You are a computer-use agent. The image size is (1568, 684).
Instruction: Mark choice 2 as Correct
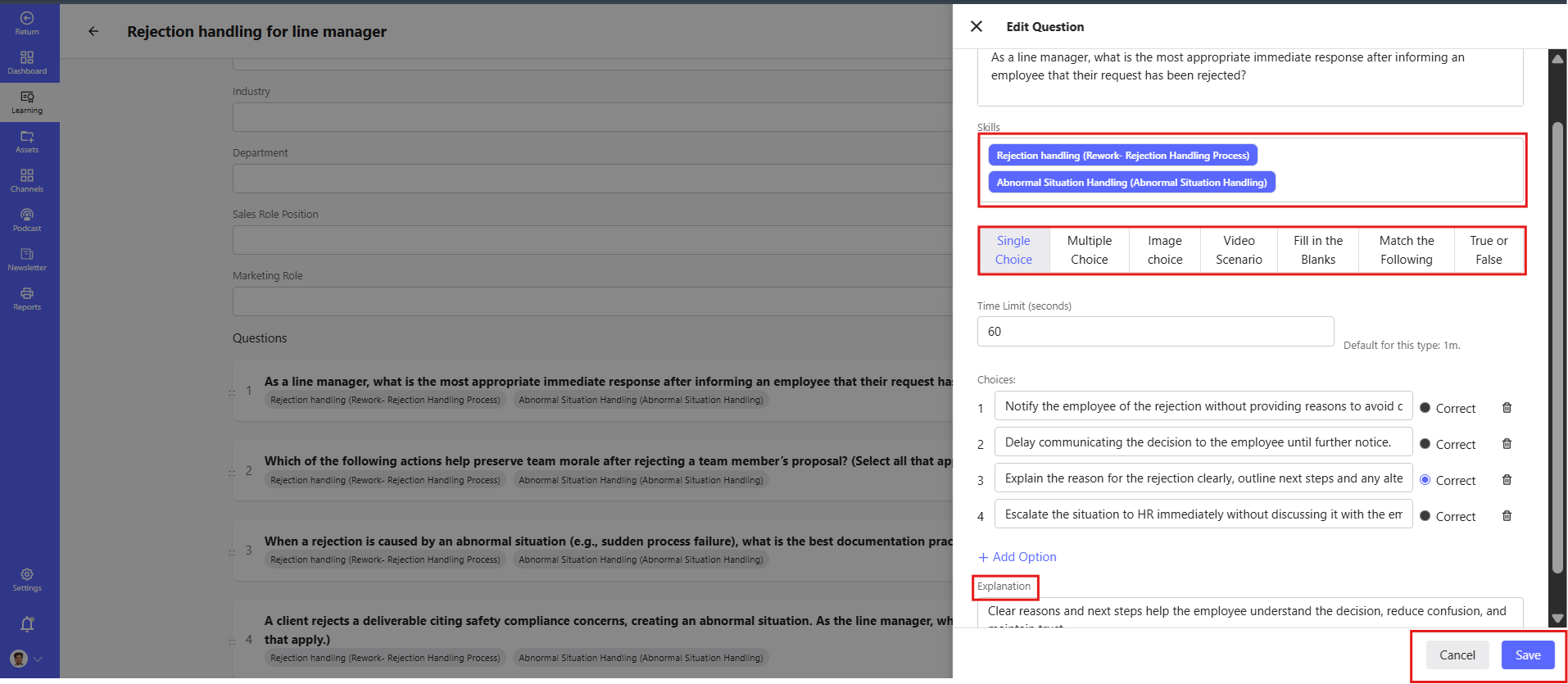[1425, 444]
